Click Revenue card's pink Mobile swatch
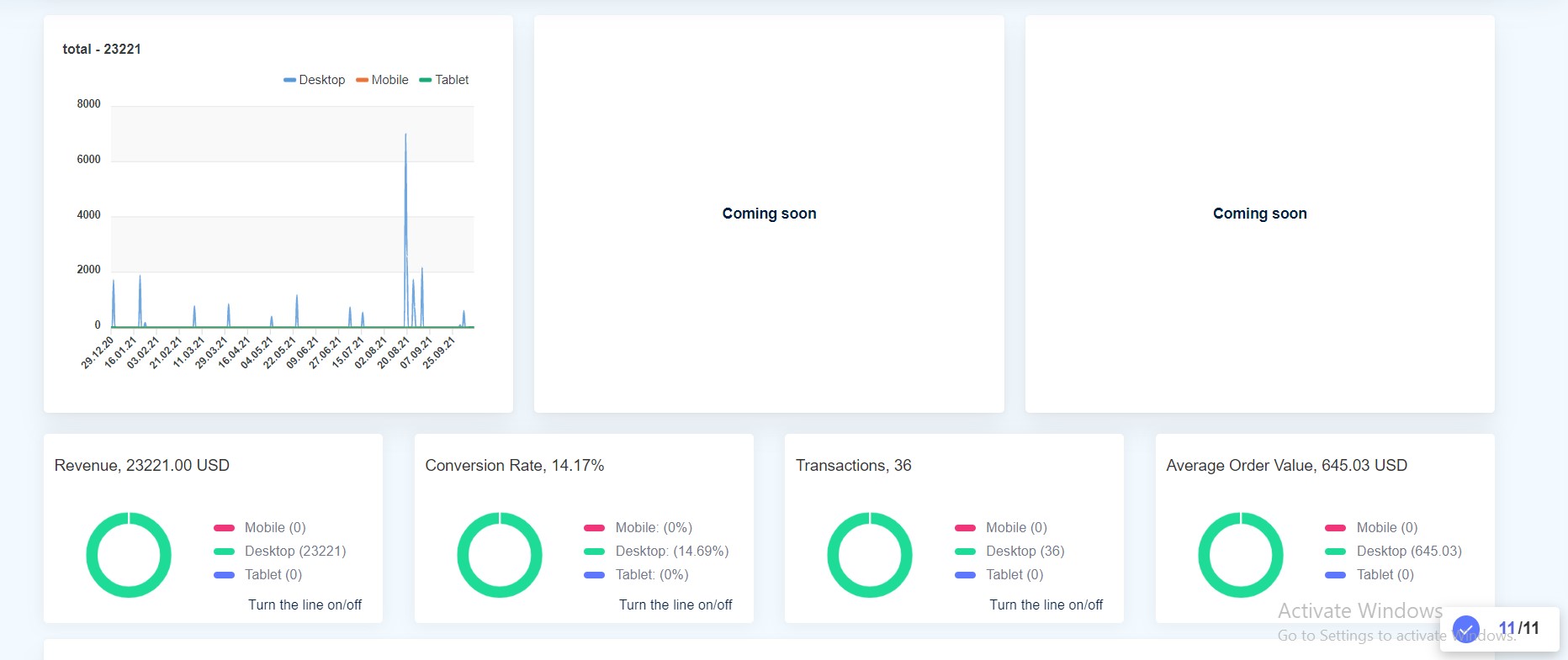 (x=224, y=528)
